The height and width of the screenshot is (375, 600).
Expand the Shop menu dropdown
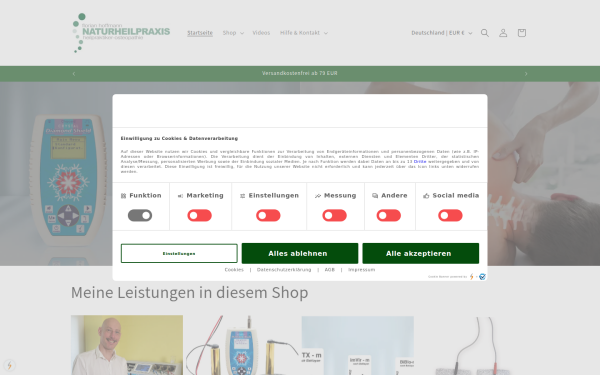pyautogui.click(x=233, y=33)
